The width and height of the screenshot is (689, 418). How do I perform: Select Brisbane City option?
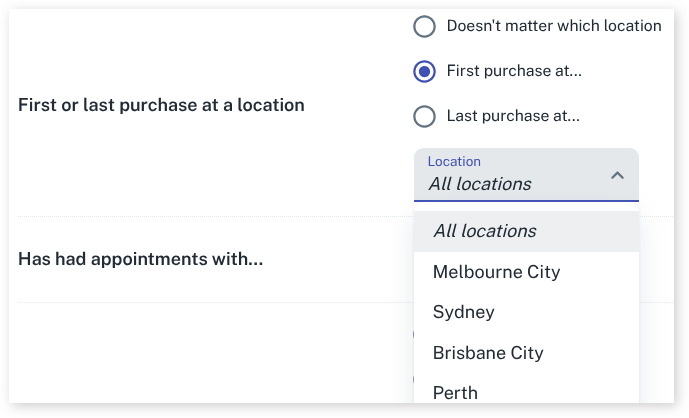coord(488,353)
